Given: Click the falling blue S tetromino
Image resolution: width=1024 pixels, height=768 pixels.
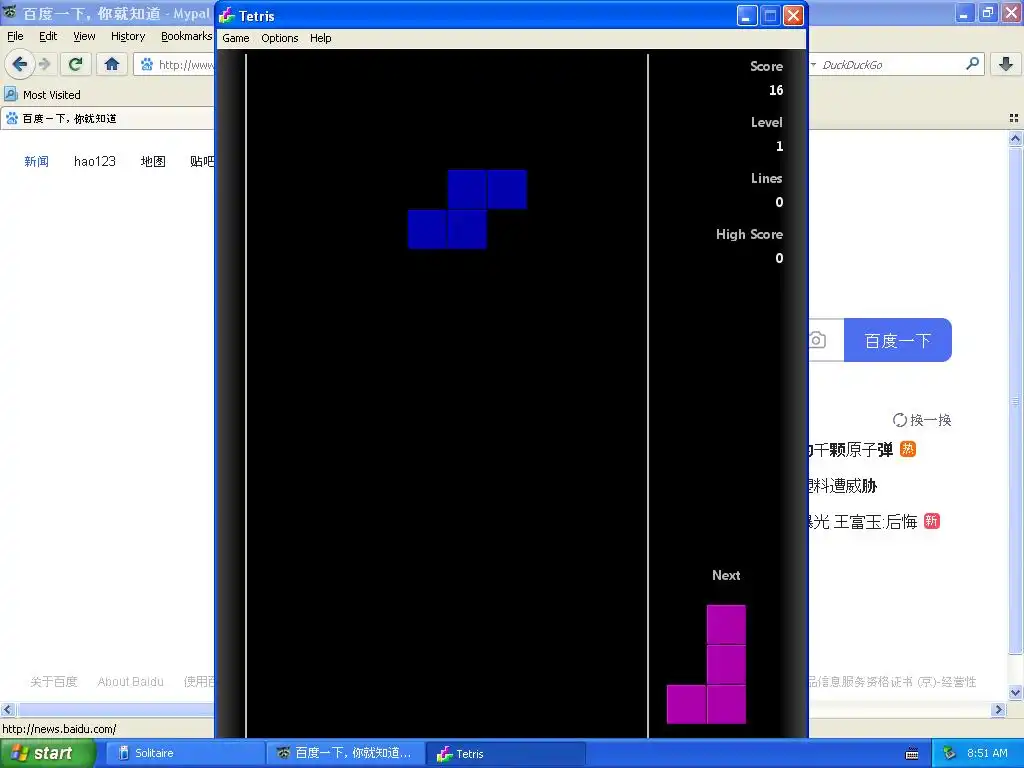Looking at the screenshot, I should click(467, 209).
